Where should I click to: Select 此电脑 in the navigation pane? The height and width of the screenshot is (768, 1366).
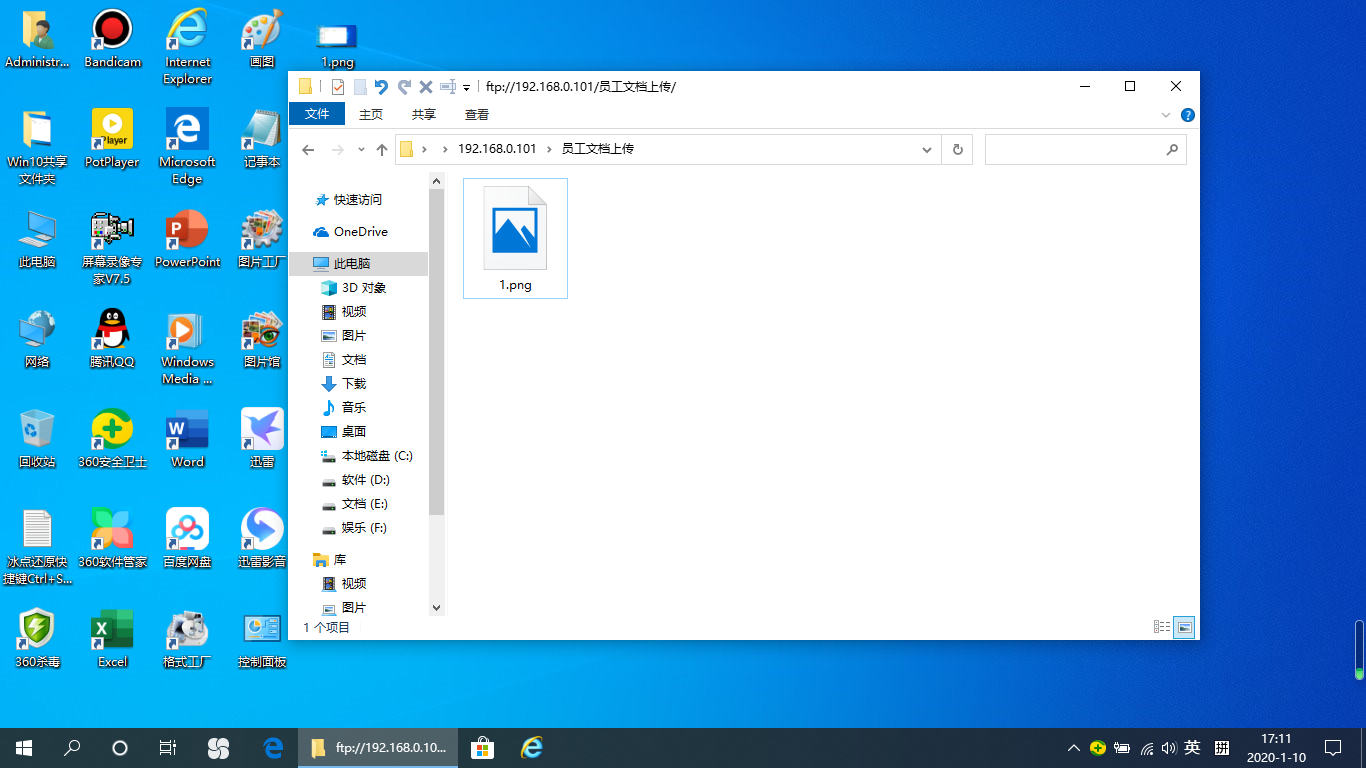coord(359,264)
